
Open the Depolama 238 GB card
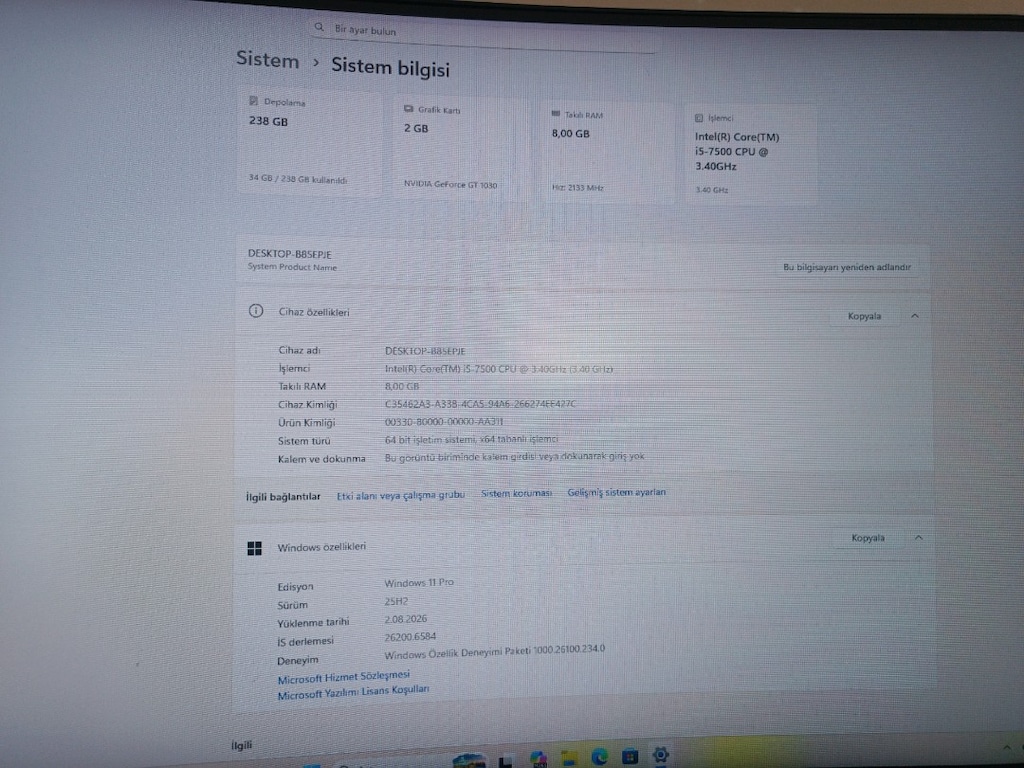tap(310, 142)
